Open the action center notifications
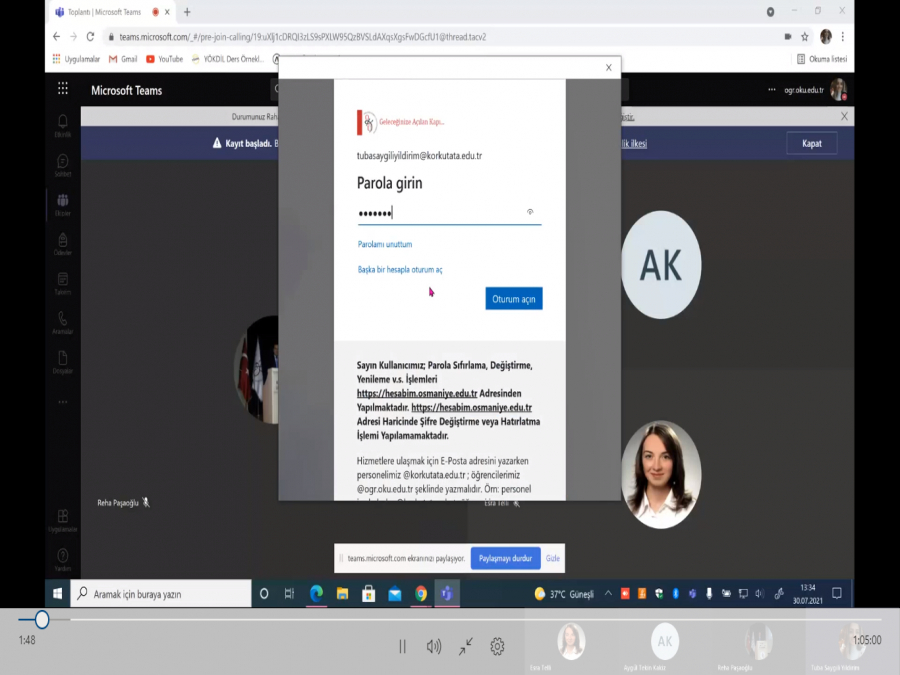 tap(837, 593)
